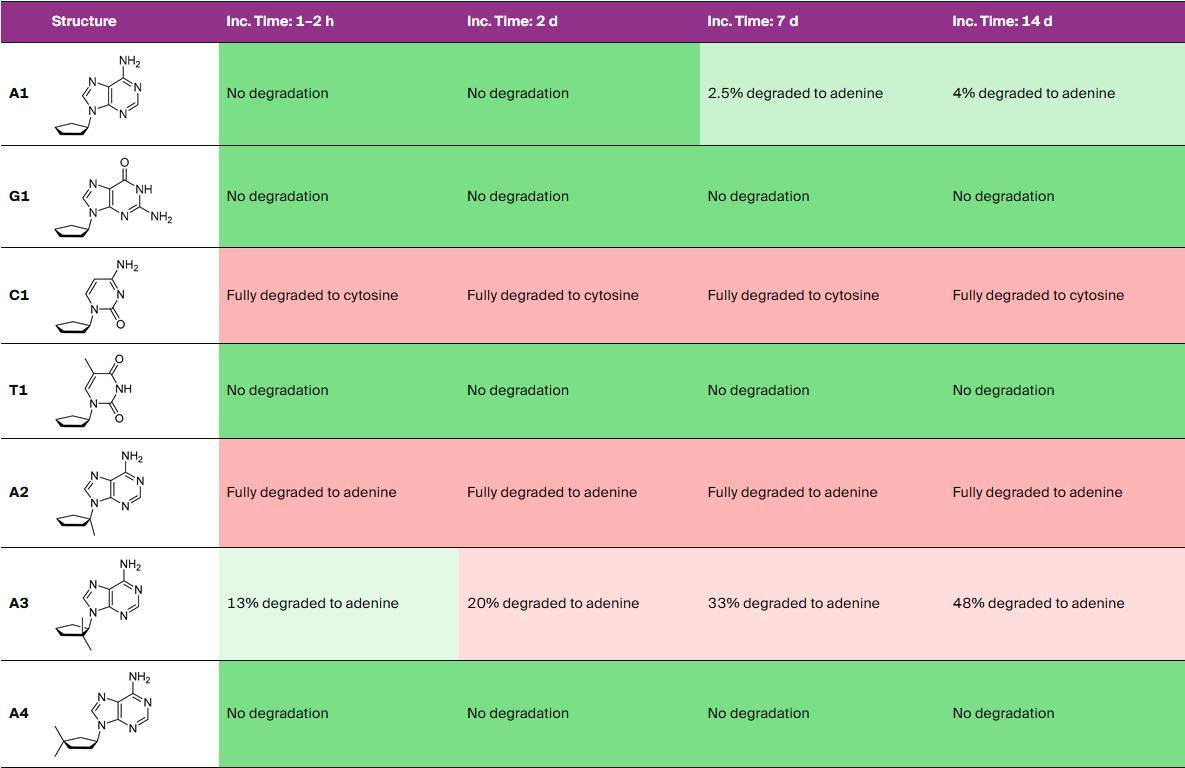
Task: Select the 48% degraded to adenine cell
Action: [1038, 603]
